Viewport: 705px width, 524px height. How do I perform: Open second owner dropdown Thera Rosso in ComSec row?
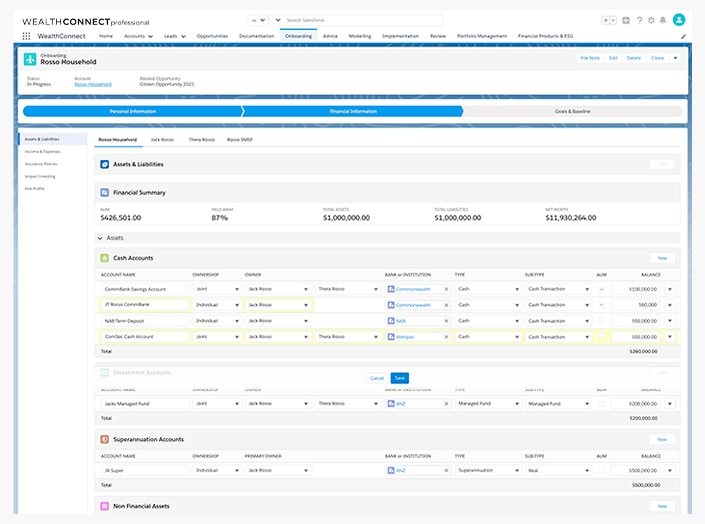click(348, 337)
